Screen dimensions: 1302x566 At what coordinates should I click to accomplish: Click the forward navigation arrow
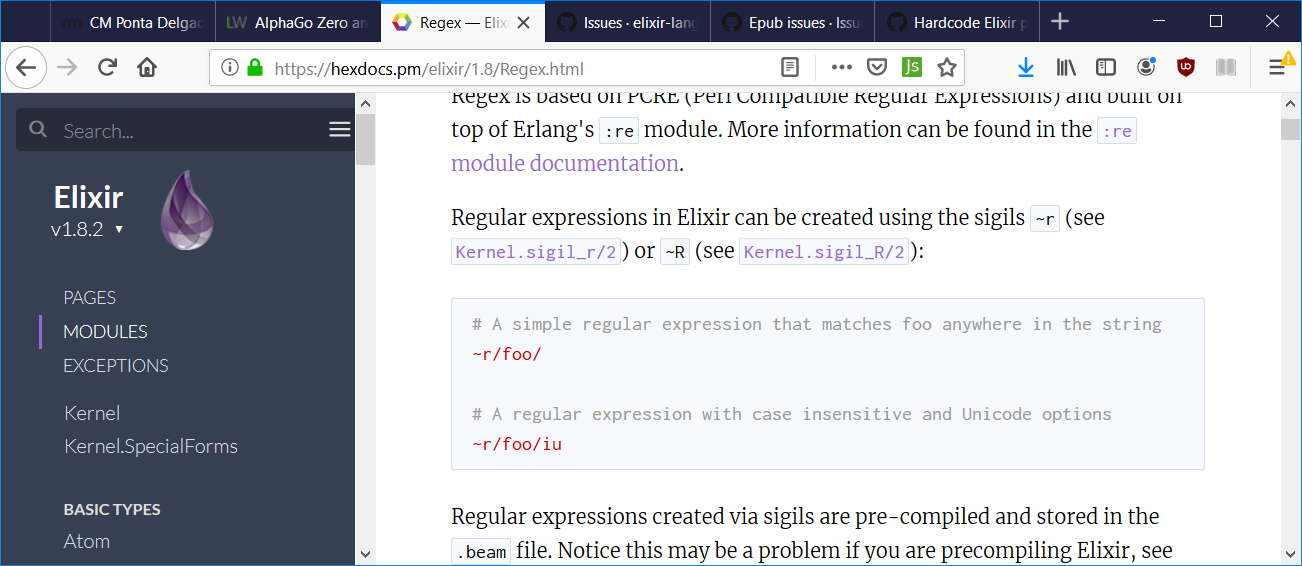pos(67,68)
